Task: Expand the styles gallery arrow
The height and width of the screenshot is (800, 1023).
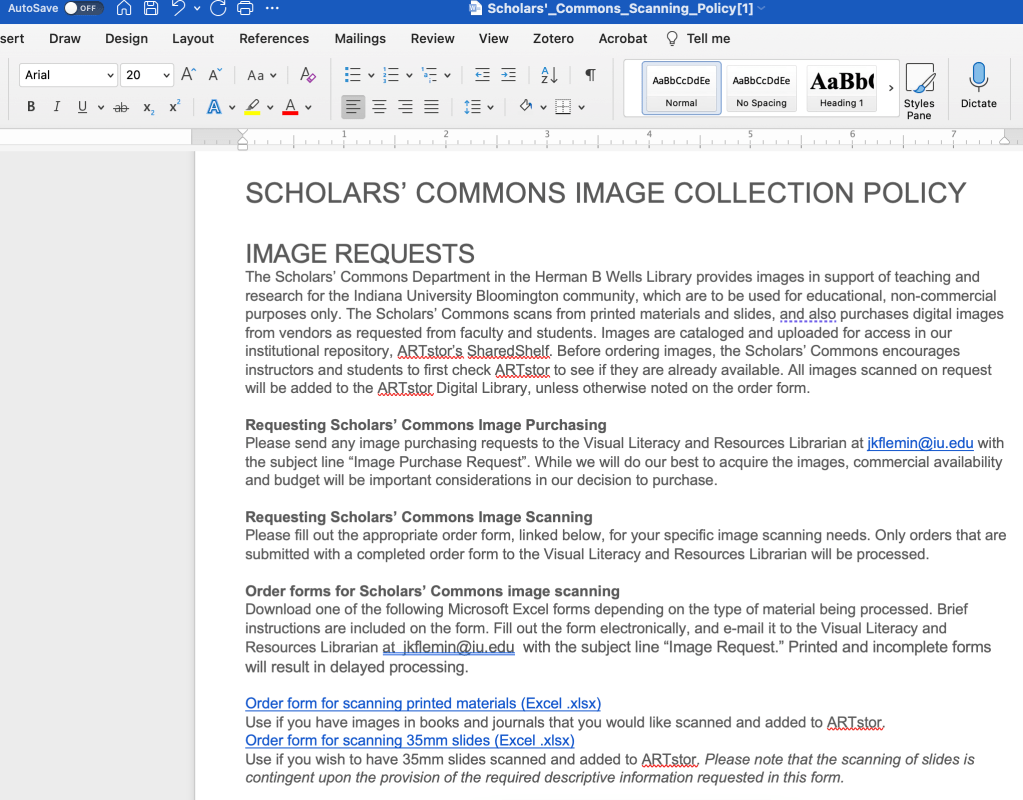Action: [x=891, y=88]
